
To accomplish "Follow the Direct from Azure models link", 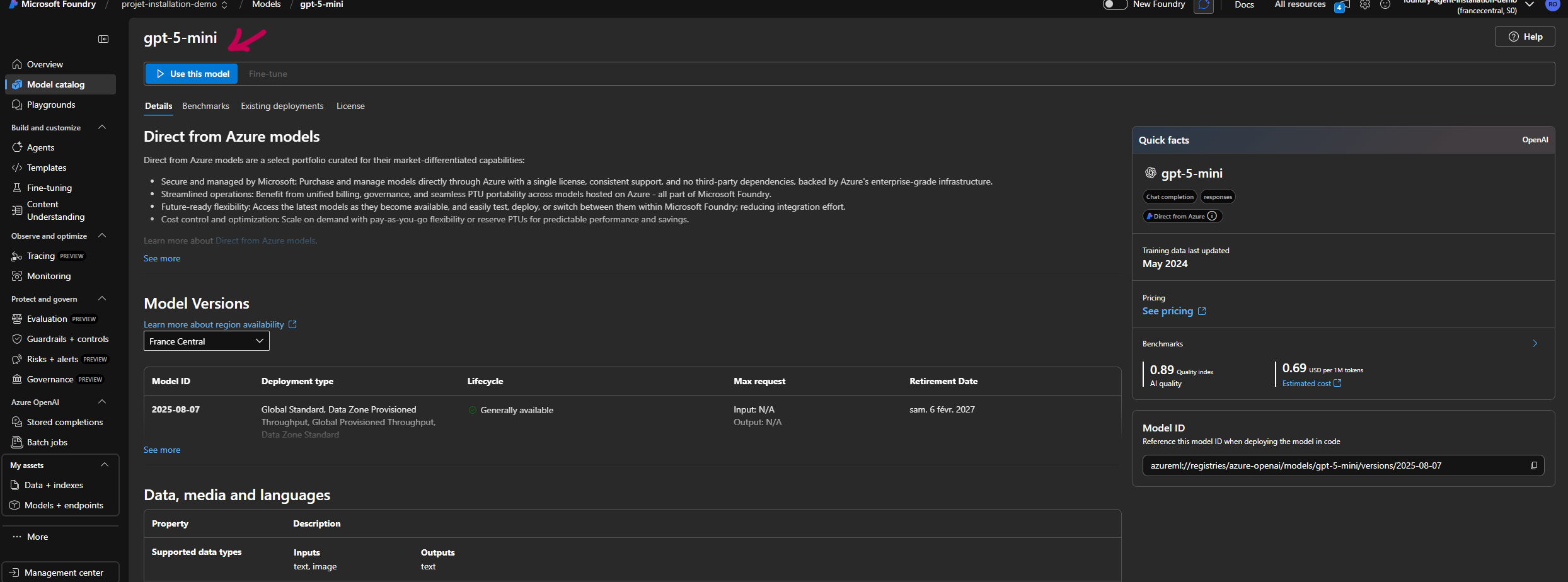I will [265, 241].
